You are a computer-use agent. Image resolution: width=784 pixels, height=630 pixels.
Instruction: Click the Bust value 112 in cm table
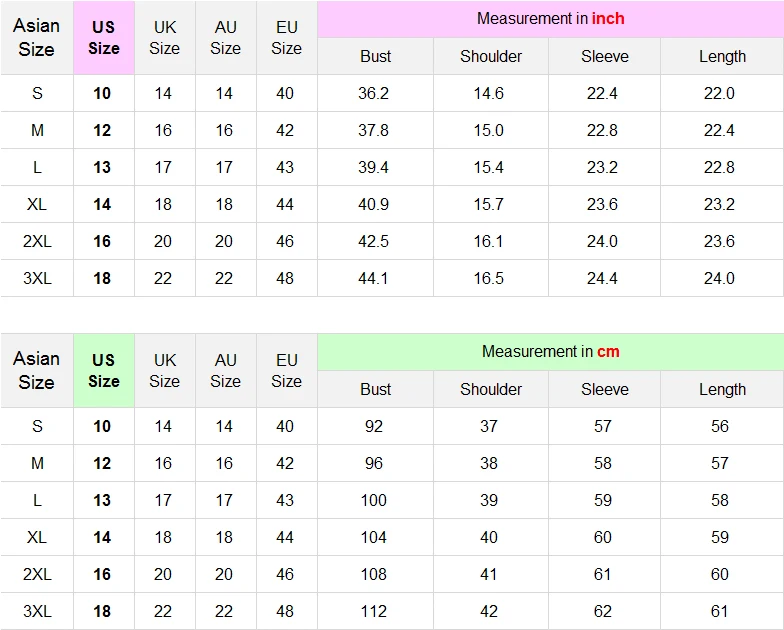374,612
